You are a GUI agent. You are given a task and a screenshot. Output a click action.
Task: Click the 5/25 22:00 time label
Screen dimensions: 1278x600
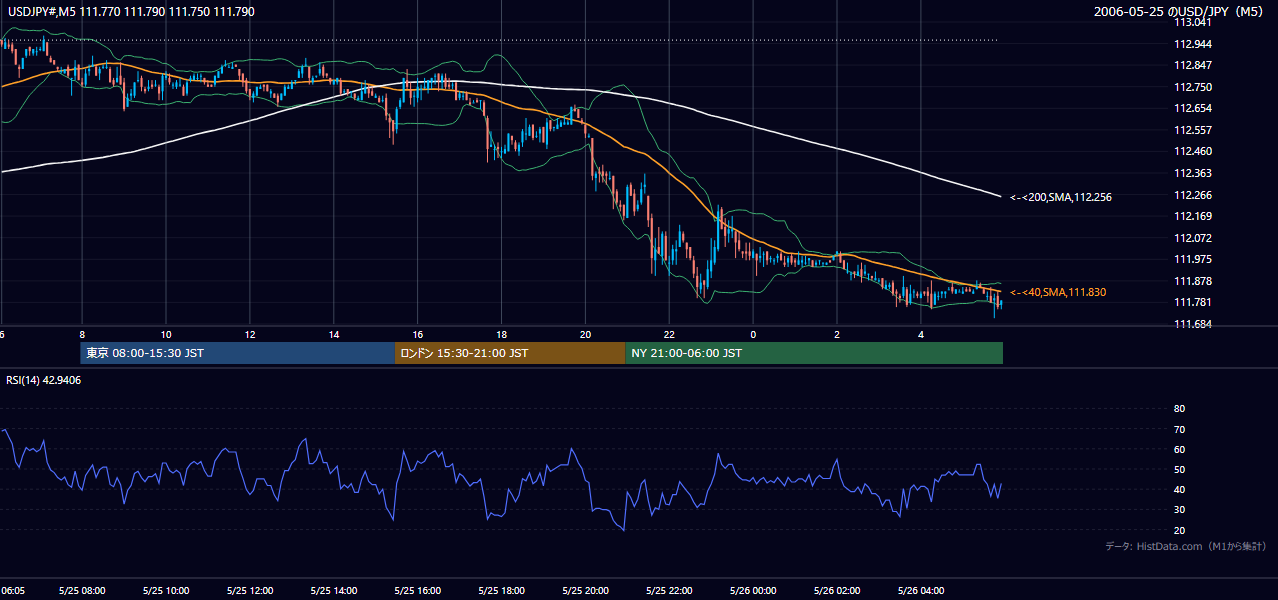[x=670, y=590]
